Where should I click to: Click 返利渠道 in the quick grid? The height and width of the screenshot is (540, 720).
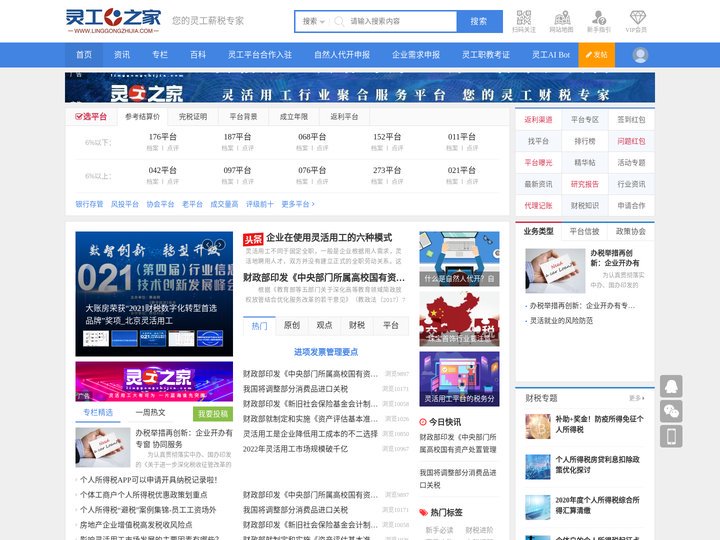tap(538, 120)
